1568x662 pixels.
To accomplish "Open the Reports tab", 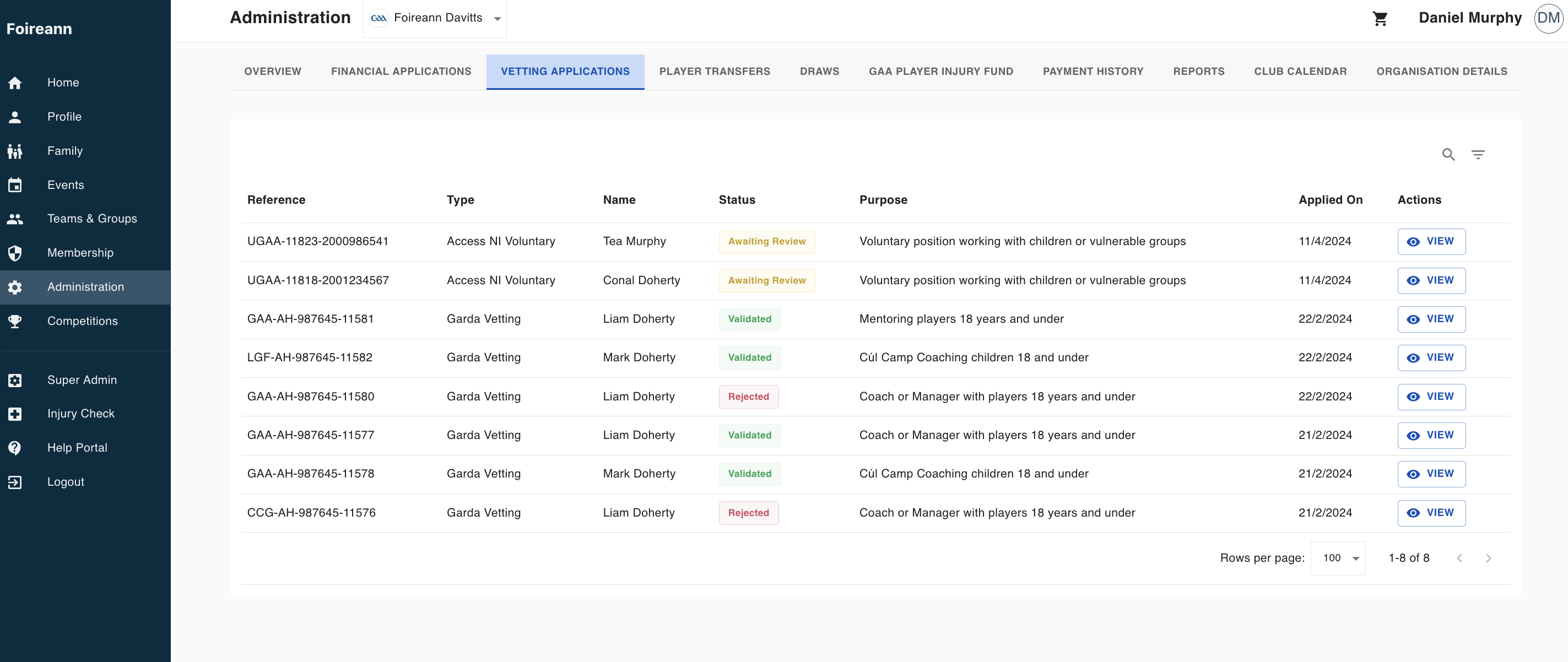I will (x=1198, y=72).
